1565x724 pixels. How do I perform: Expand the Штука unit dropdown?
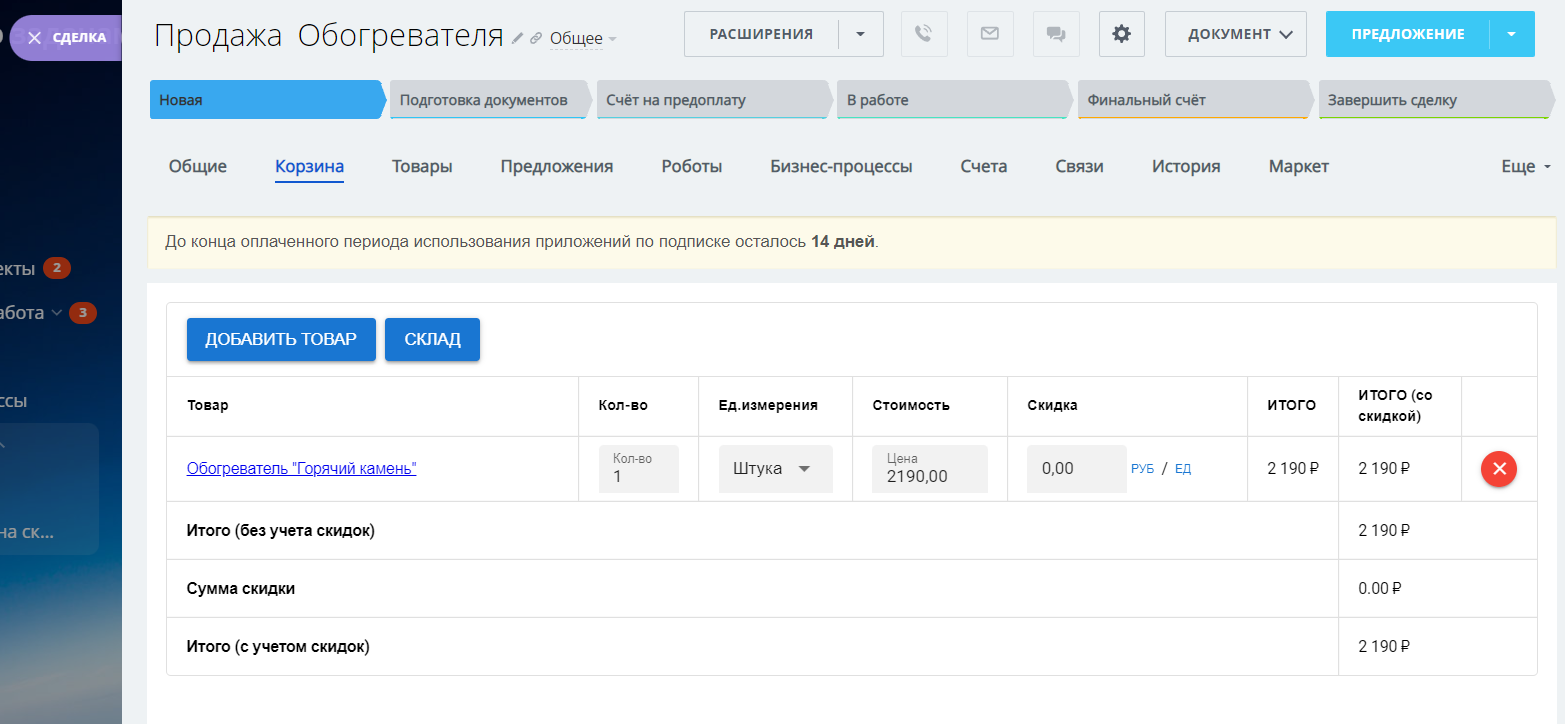point(775,469)
